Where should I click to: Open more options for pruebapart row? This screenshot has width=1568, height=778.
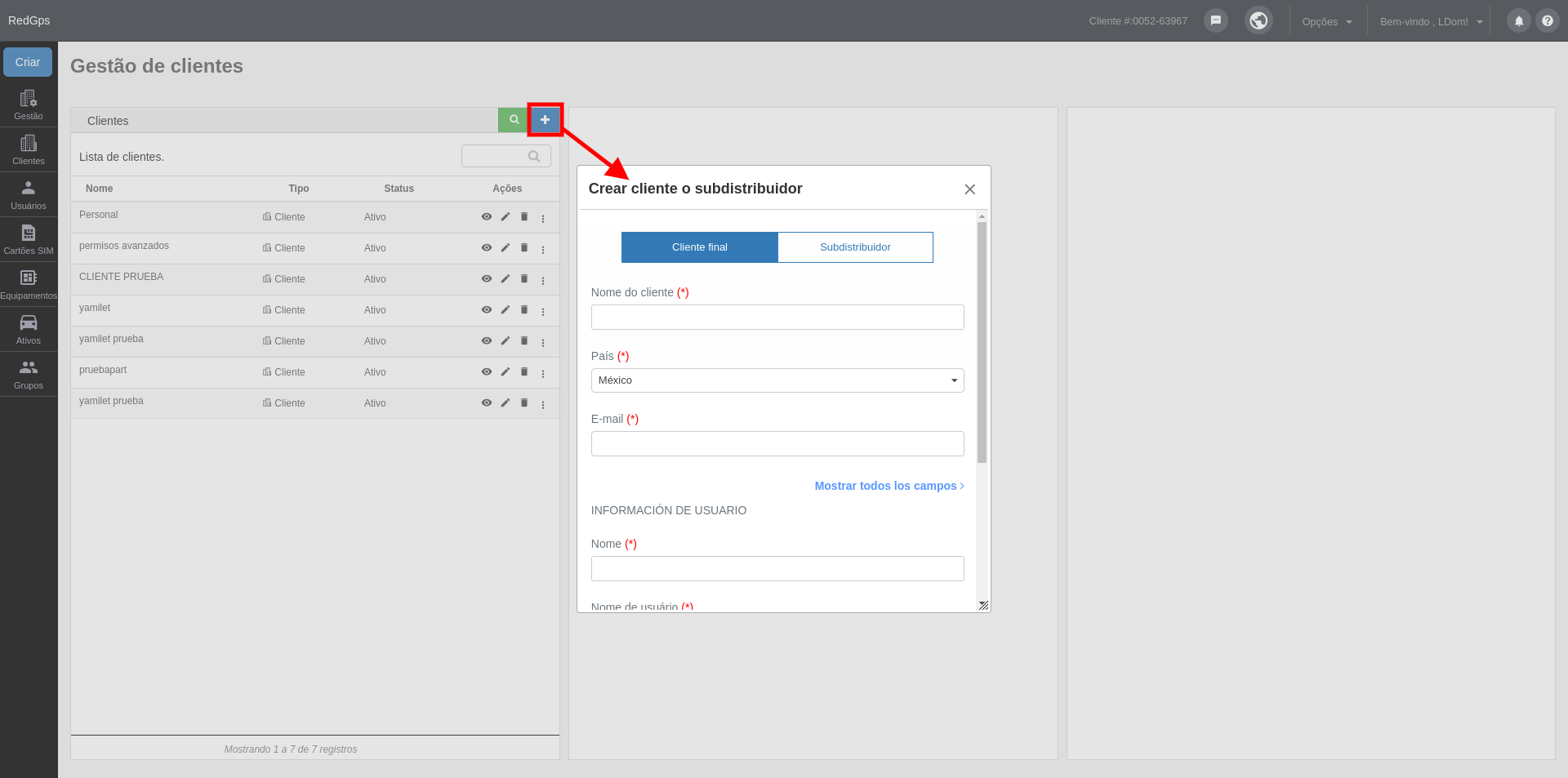543,374
